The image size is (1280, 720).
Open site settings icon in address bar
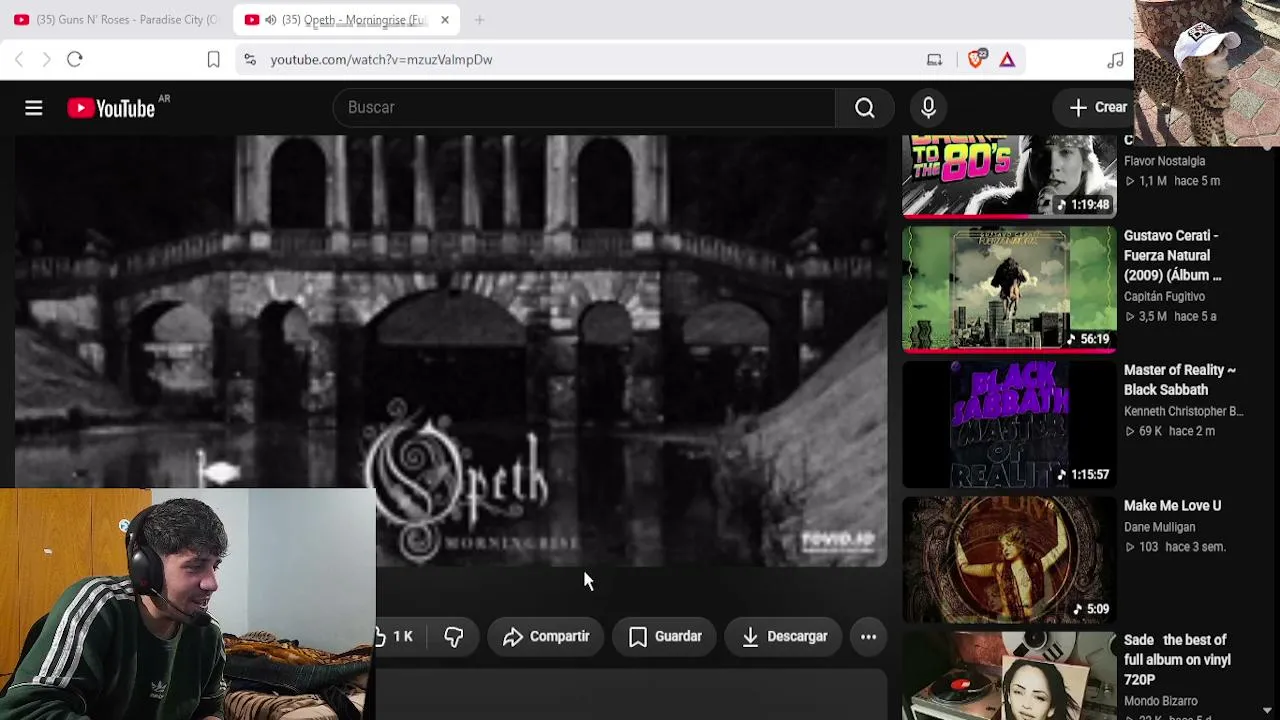tap(250, 60)
